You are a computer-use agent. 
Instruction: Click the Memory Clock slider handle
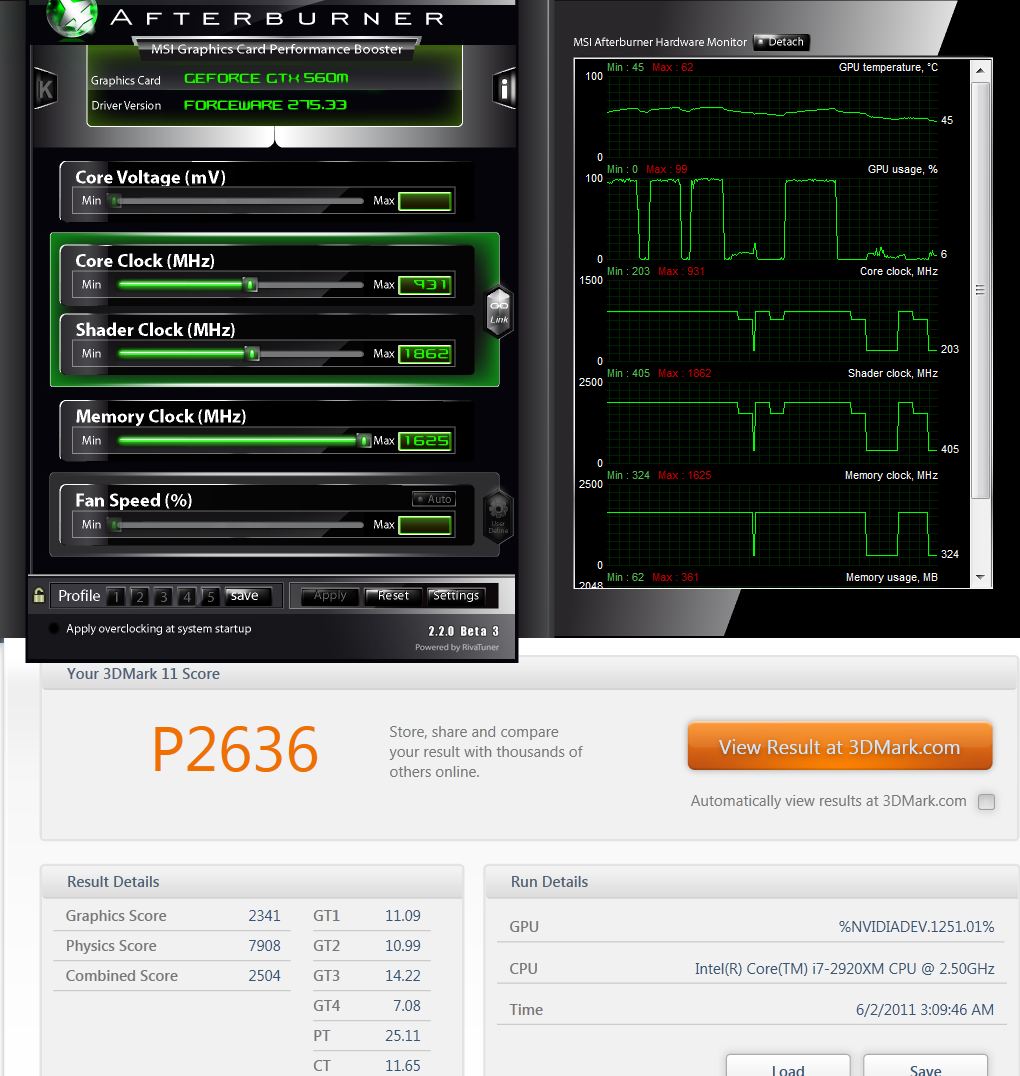tap(364, 441)
